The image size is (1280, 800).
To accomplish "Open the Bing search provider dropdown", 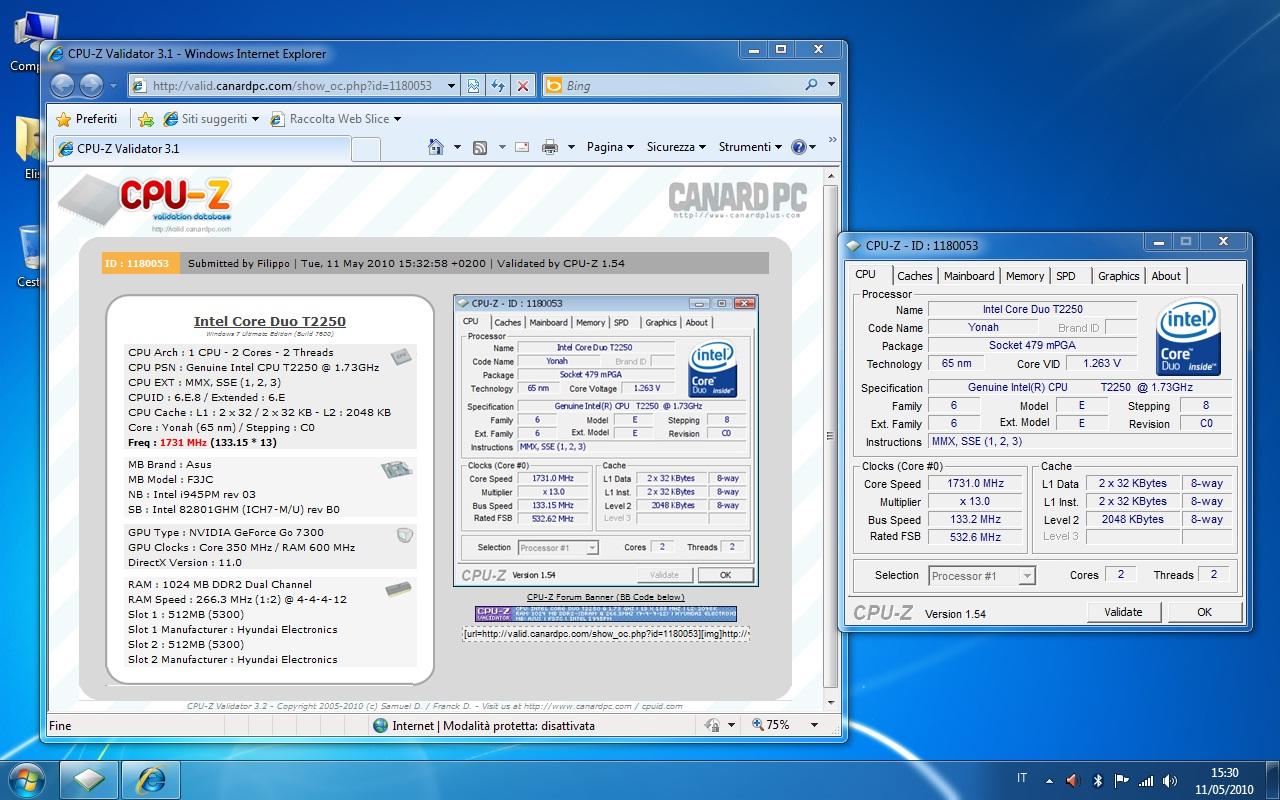I will 832,86.
